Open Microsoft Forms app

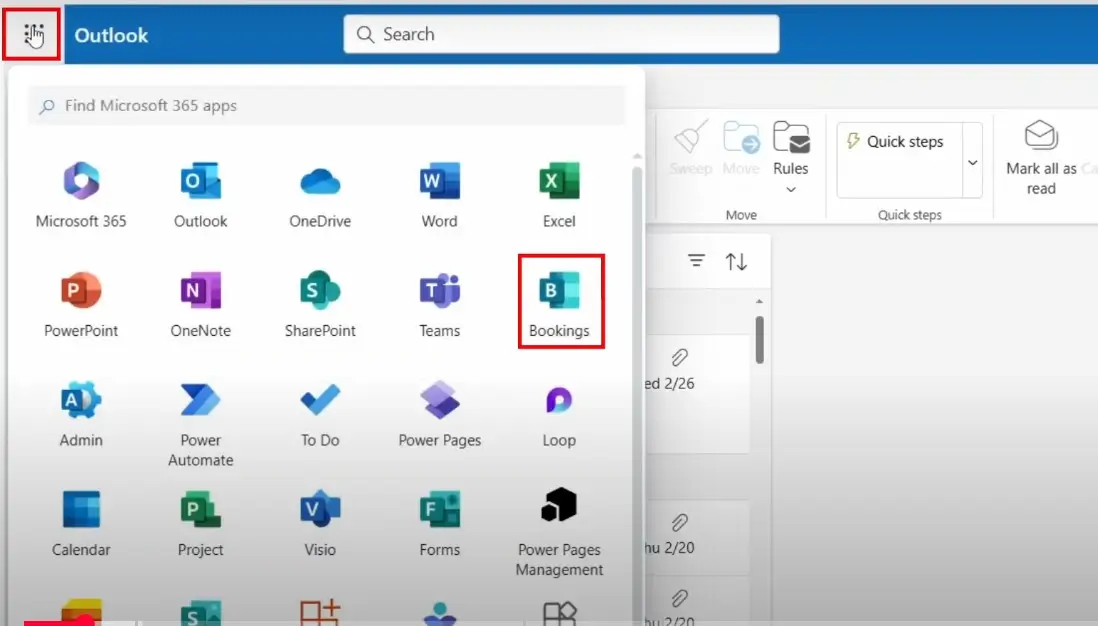440,520
